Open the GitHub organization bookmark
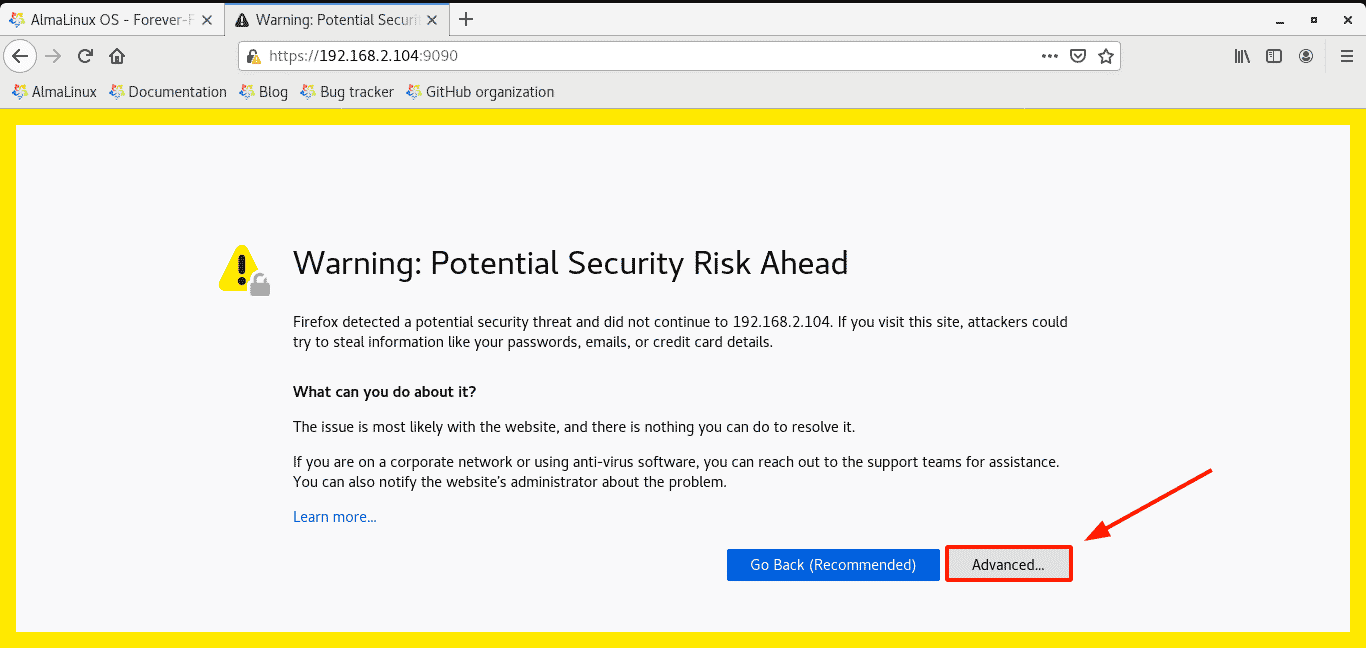1366x648 pixels. click(x=479, y=92)
